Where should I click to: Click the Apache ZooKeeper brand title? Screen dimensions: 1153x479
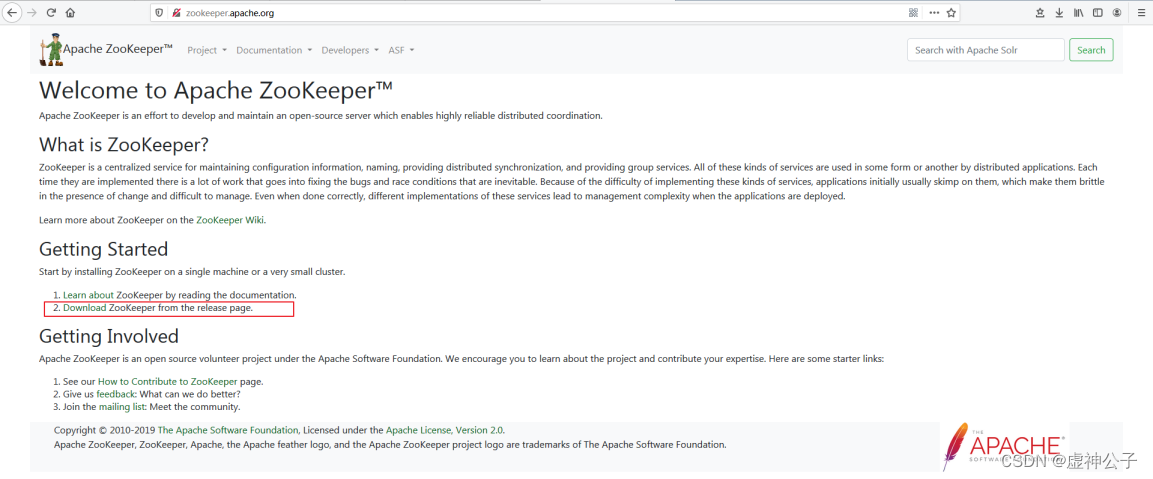[x=118, y=49]
